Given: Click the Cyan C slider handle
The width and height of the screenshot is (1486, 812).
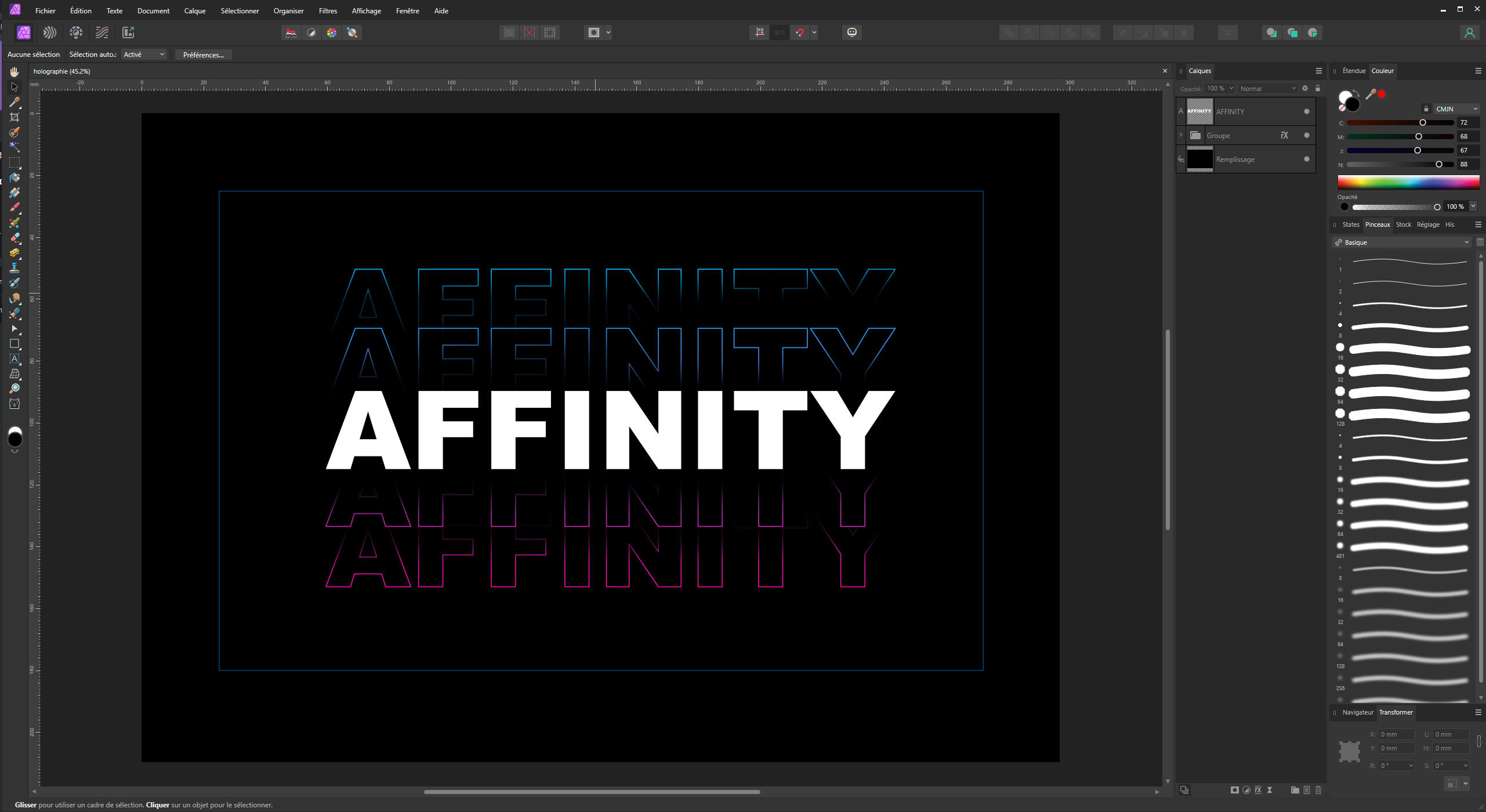Looking at the screenshot, I should (x=1423, y=122).
